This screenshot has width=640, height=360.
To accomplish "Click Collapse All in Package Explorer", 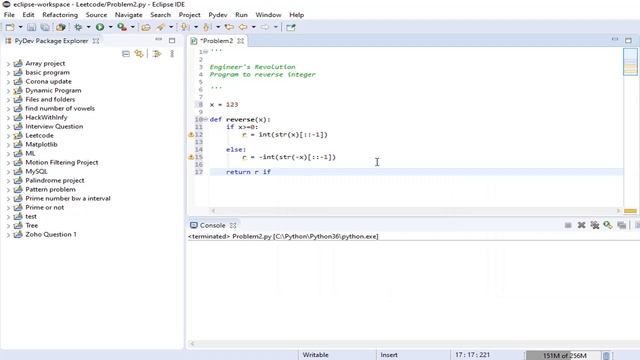I will pos(126,54).
